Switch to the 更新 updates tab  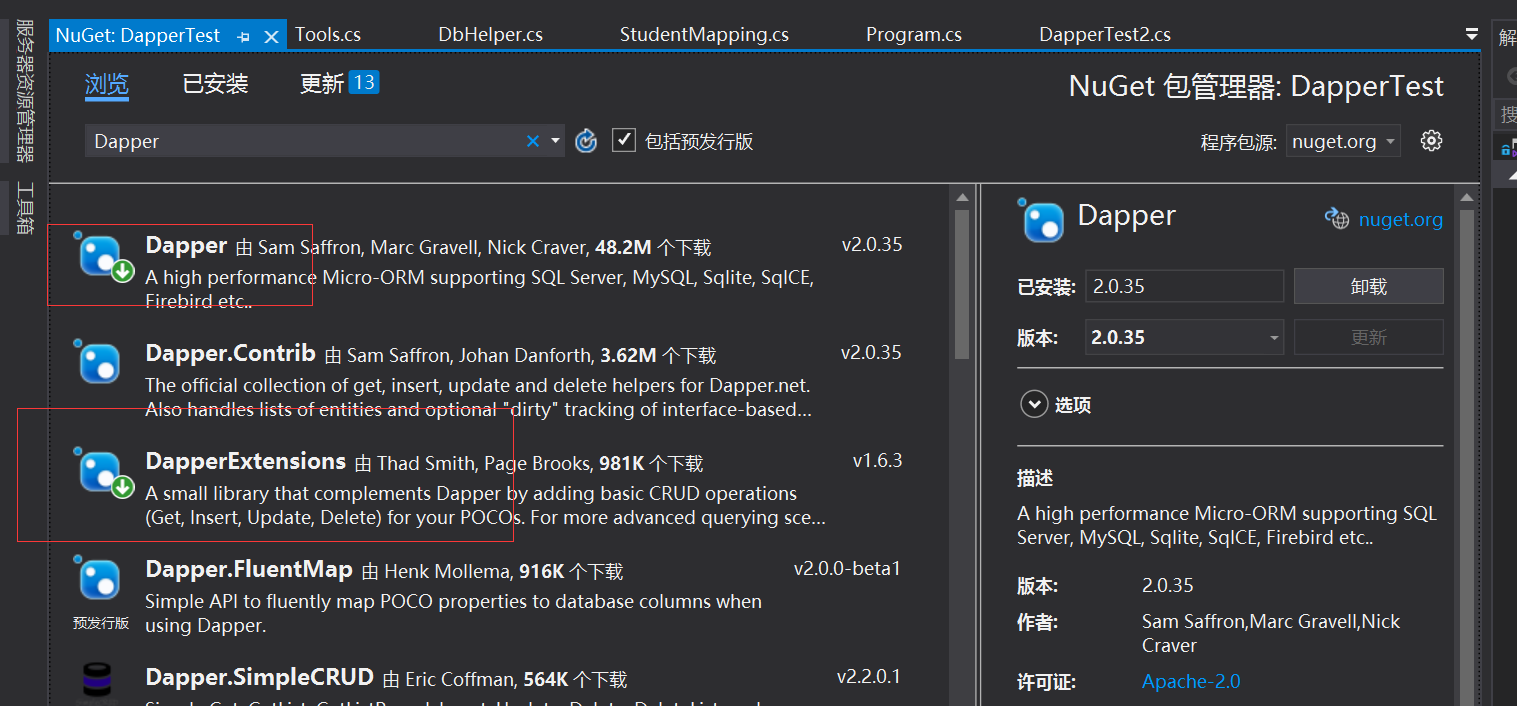point(322,84)
